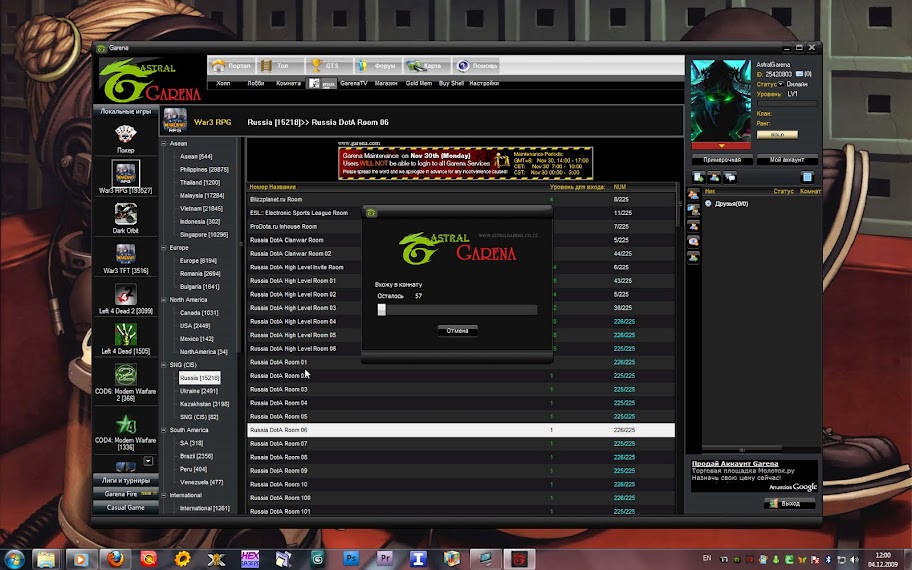Open Premiere Pro from the taskbar
Screen dimensions: 912x570
point(384,559)
